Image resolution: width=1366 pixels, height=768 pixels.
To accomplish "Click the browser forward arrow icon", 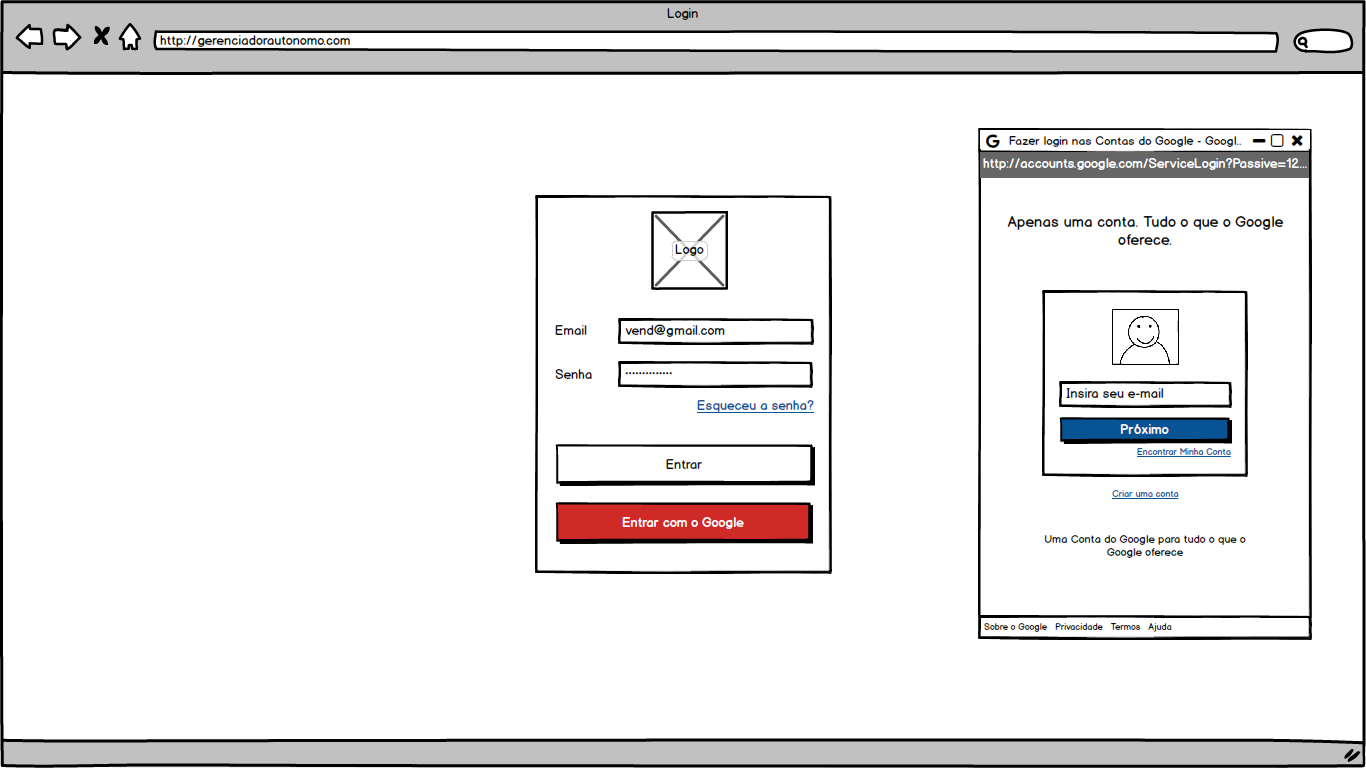I will 66,38.
